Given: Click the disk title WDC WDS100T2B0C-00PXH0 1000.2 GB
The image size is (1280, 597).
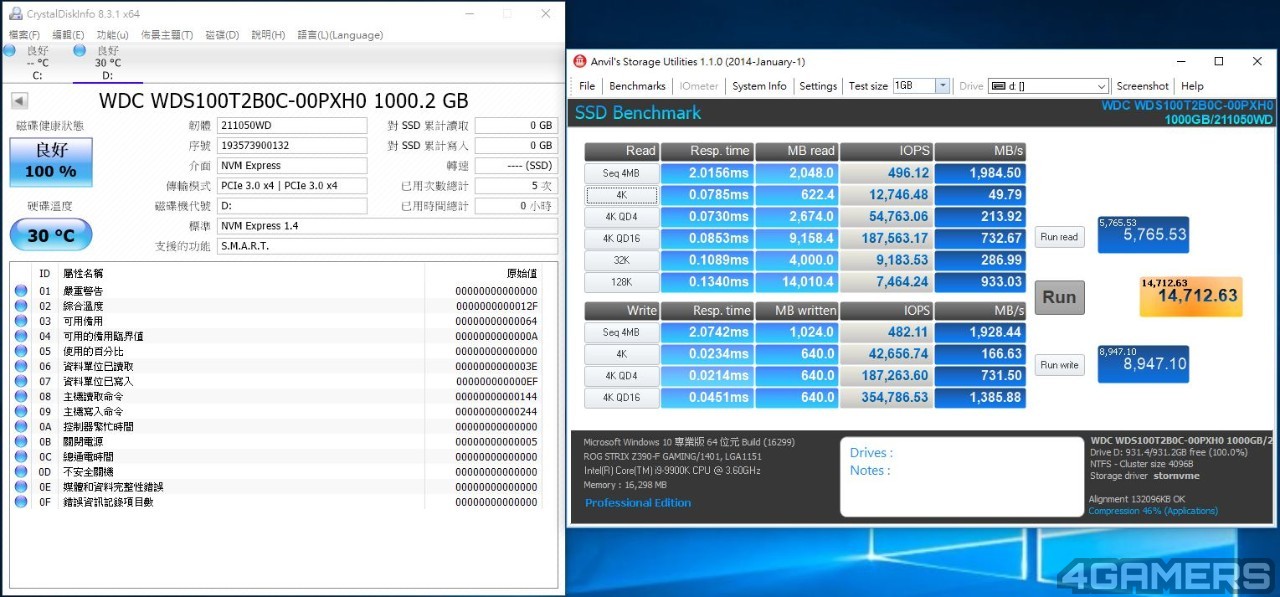Looking at the screenshot, I should [283, 101].
